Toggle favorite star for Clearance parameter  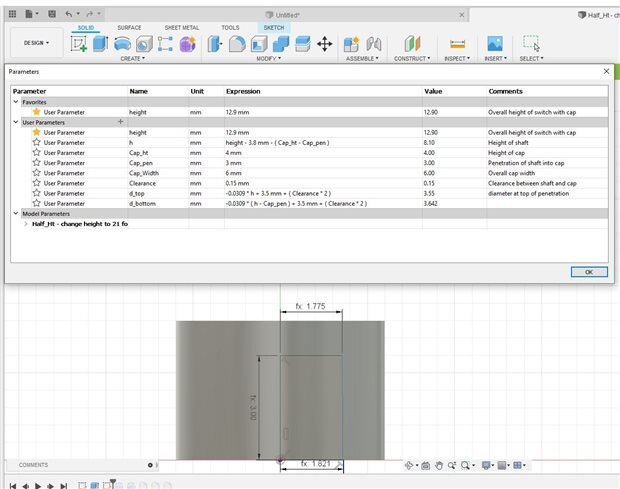click(37, 183)
